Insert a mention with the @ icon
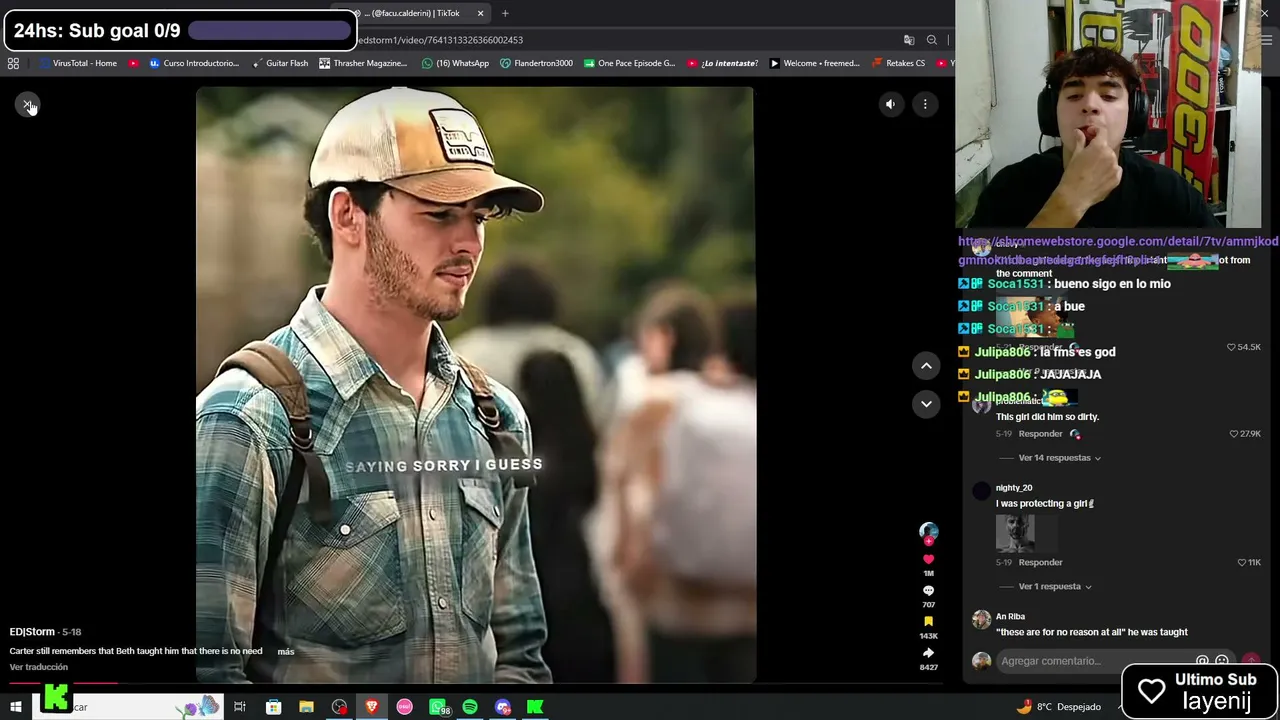Viewport: 1280px width, 720px height. pyautogui.click(x=1202, y=661)
